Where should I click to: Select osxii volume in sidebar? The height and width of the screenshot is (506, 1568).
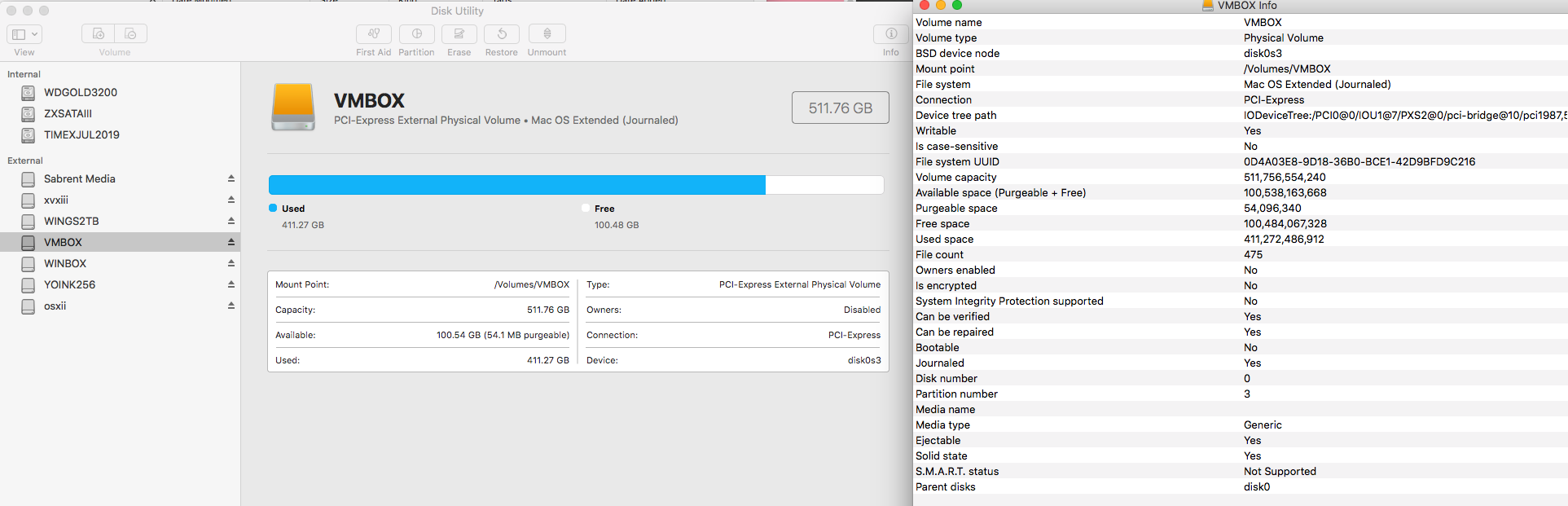point(55,306)
